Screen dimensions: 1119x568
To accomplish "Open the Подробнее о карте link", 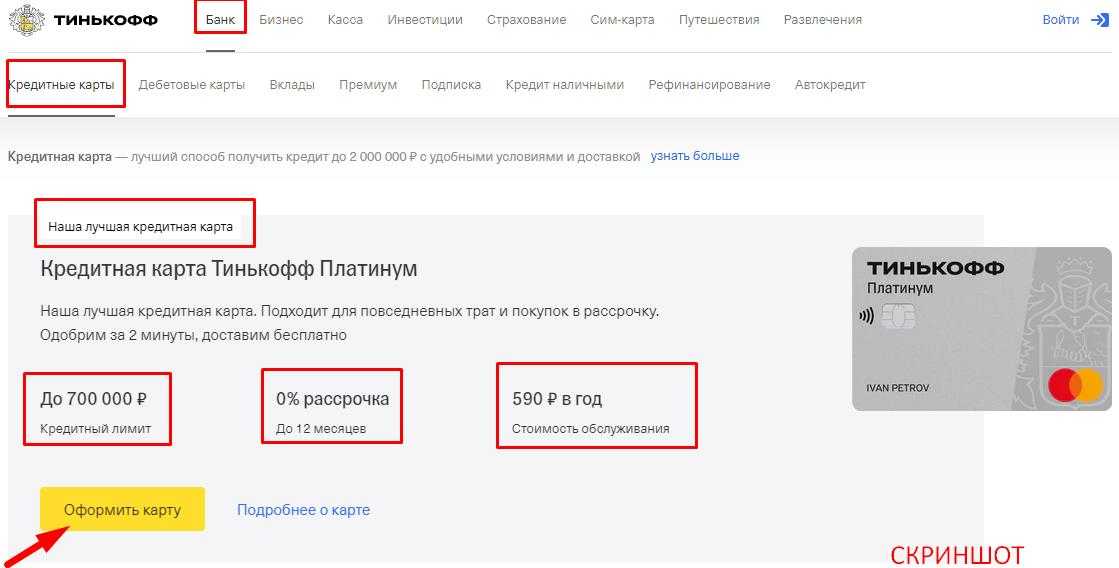I will [x=303, y=510].
